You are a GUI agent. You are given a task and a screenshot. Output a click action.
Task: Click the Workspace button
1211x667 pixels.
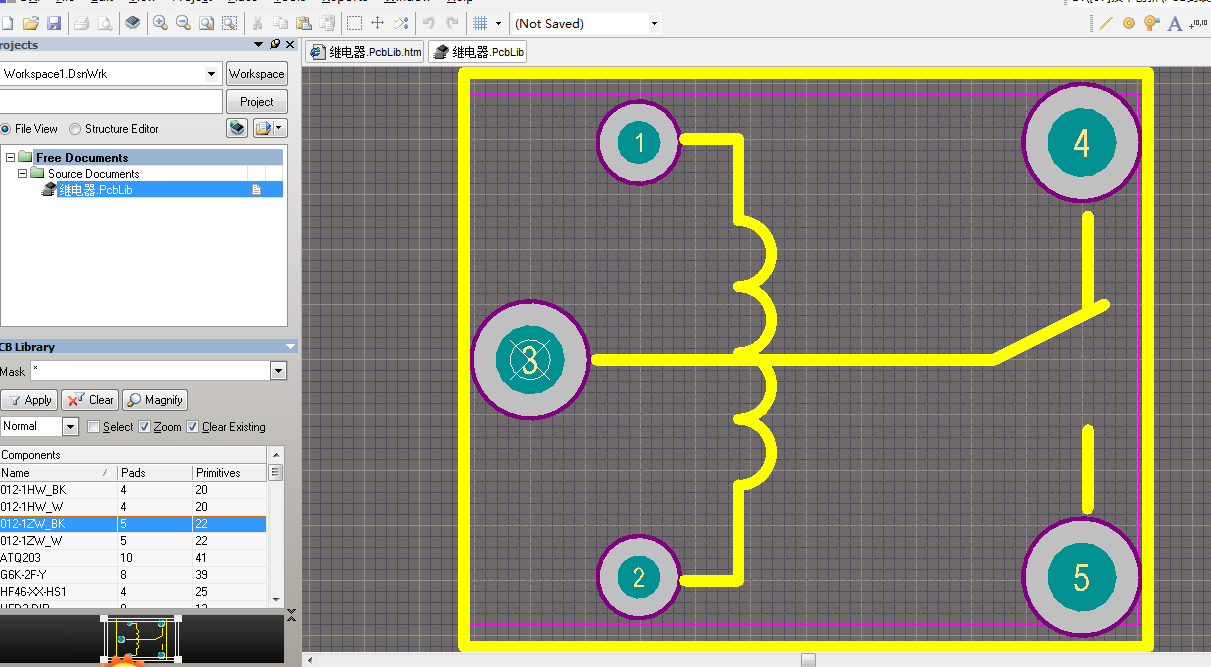(256, 74)
